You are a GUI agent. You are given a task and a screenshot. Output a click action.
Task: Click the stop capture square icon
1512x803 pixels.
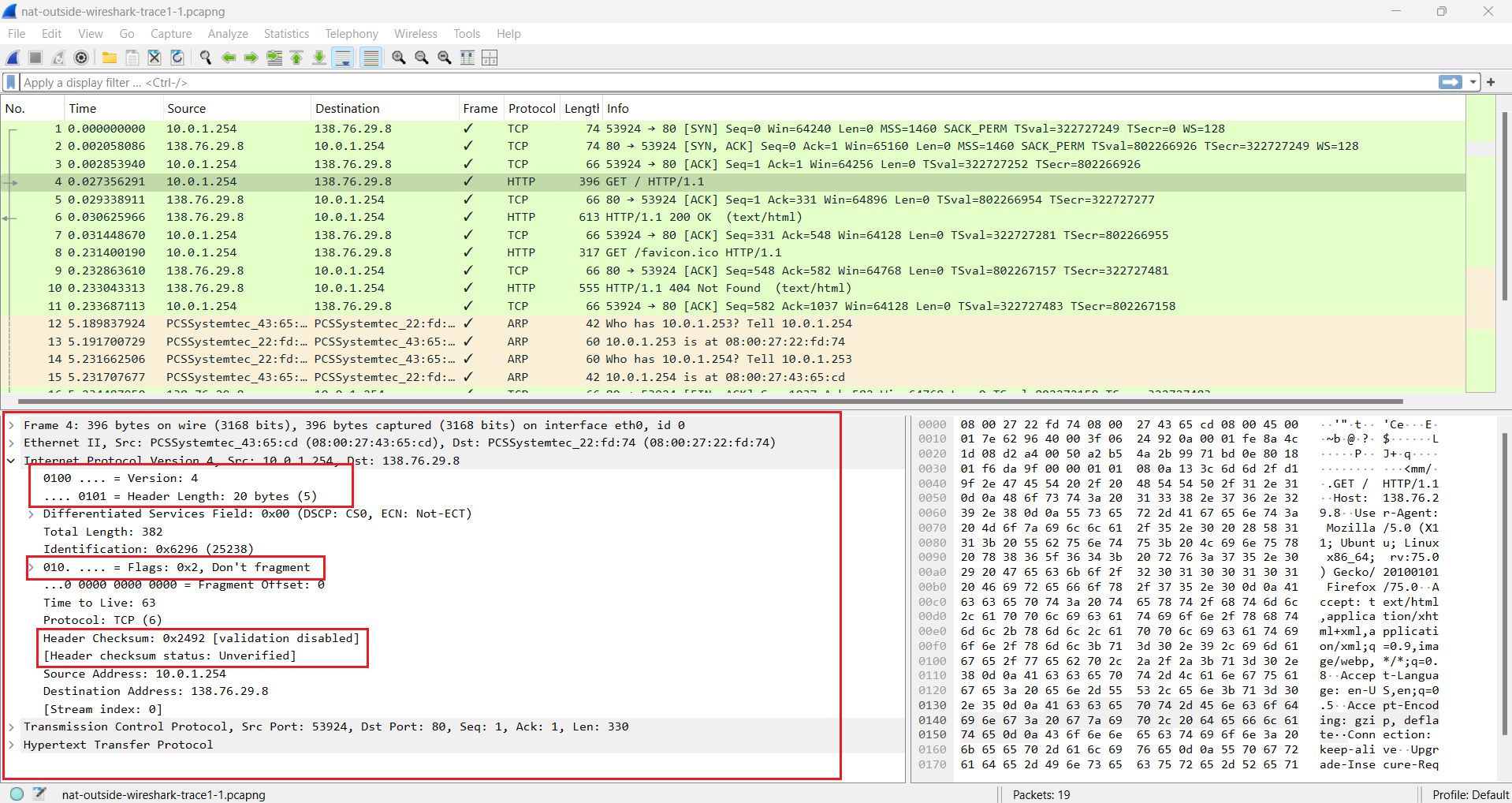point(35,58)
